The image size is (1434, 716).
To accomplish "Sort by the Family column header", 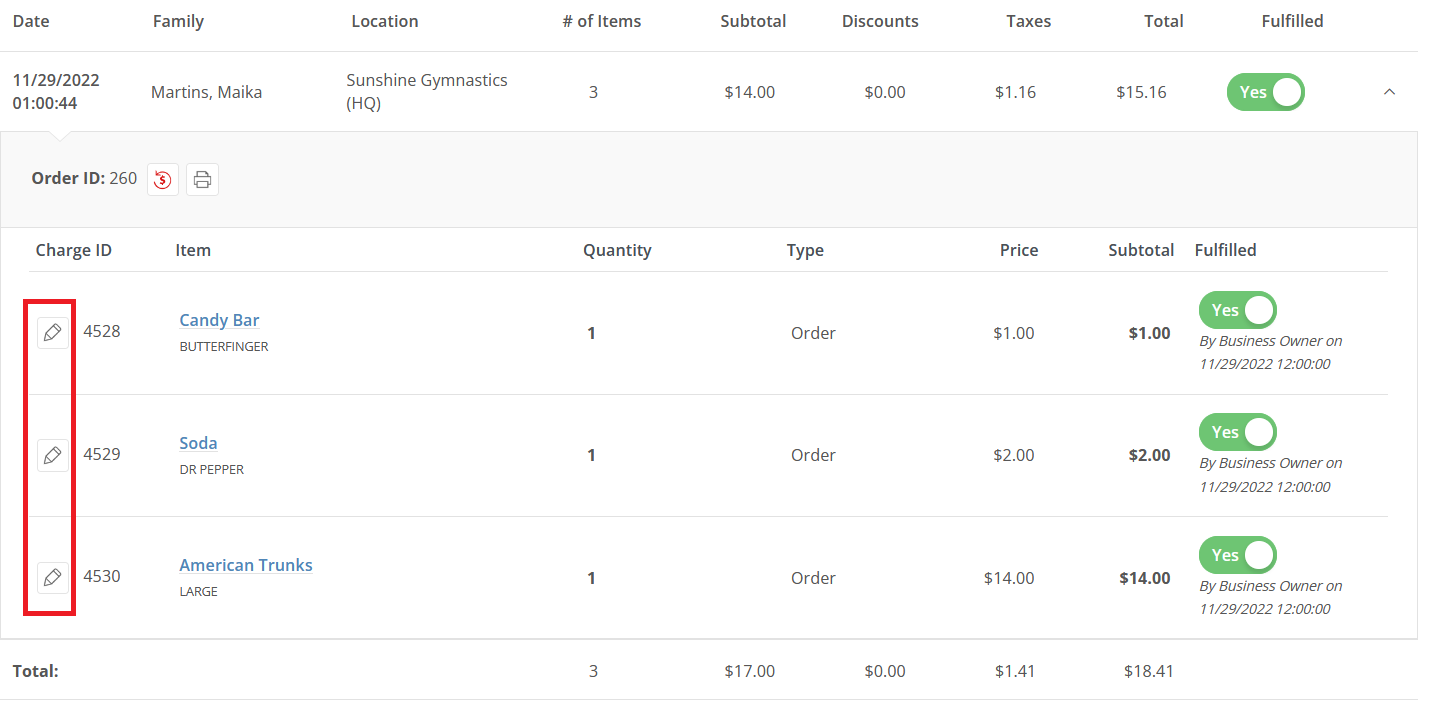I will click(178, 21).
